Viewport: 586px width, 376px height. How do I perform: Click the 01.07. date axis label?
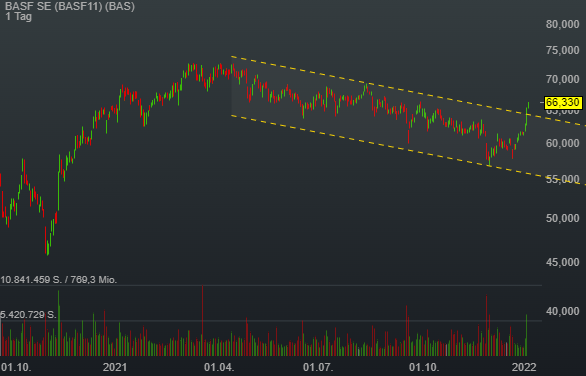pyautogui.click(x=318, y=367)
